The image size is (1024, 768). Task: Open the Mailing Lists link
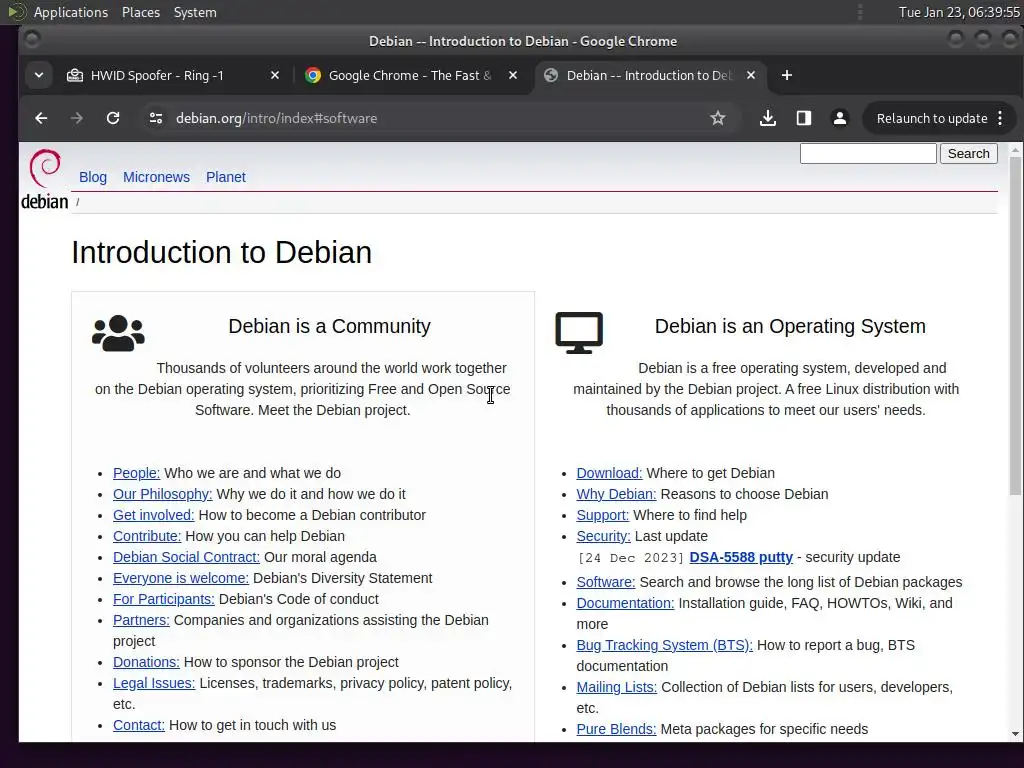(x=616, y=687)
